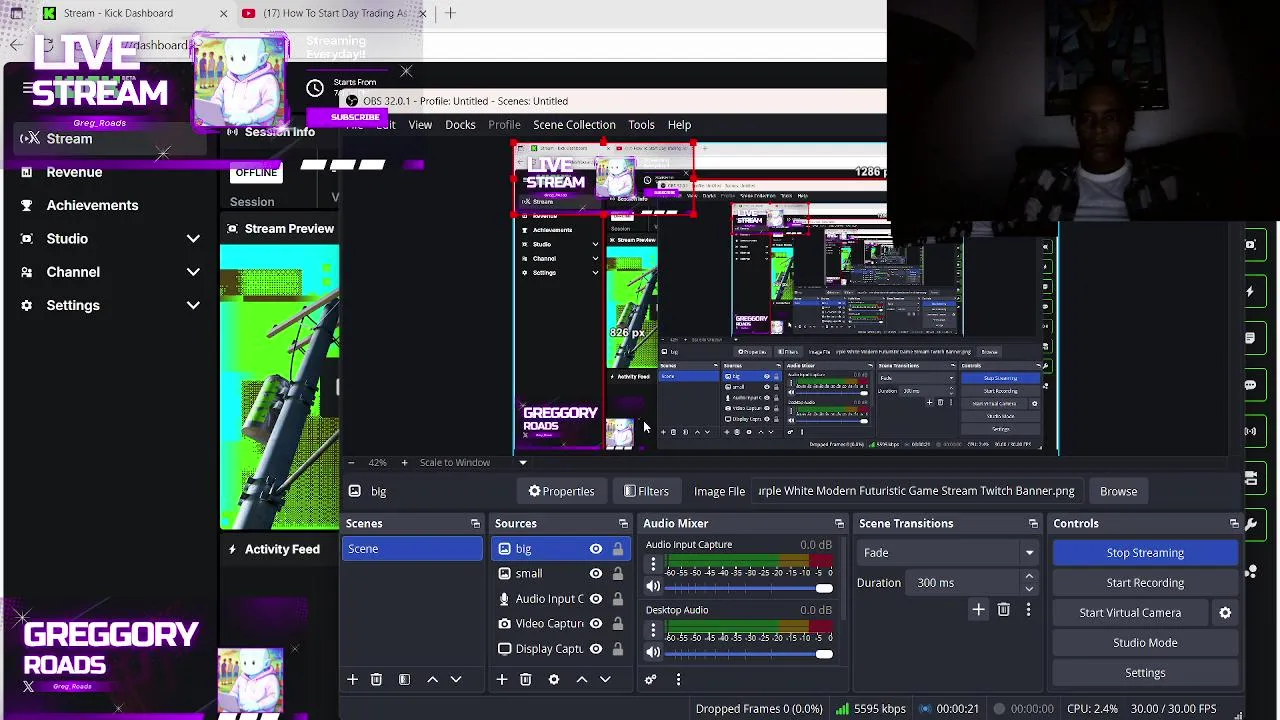Open Audio Mixer bottom three-dot menu

[678, 680]
